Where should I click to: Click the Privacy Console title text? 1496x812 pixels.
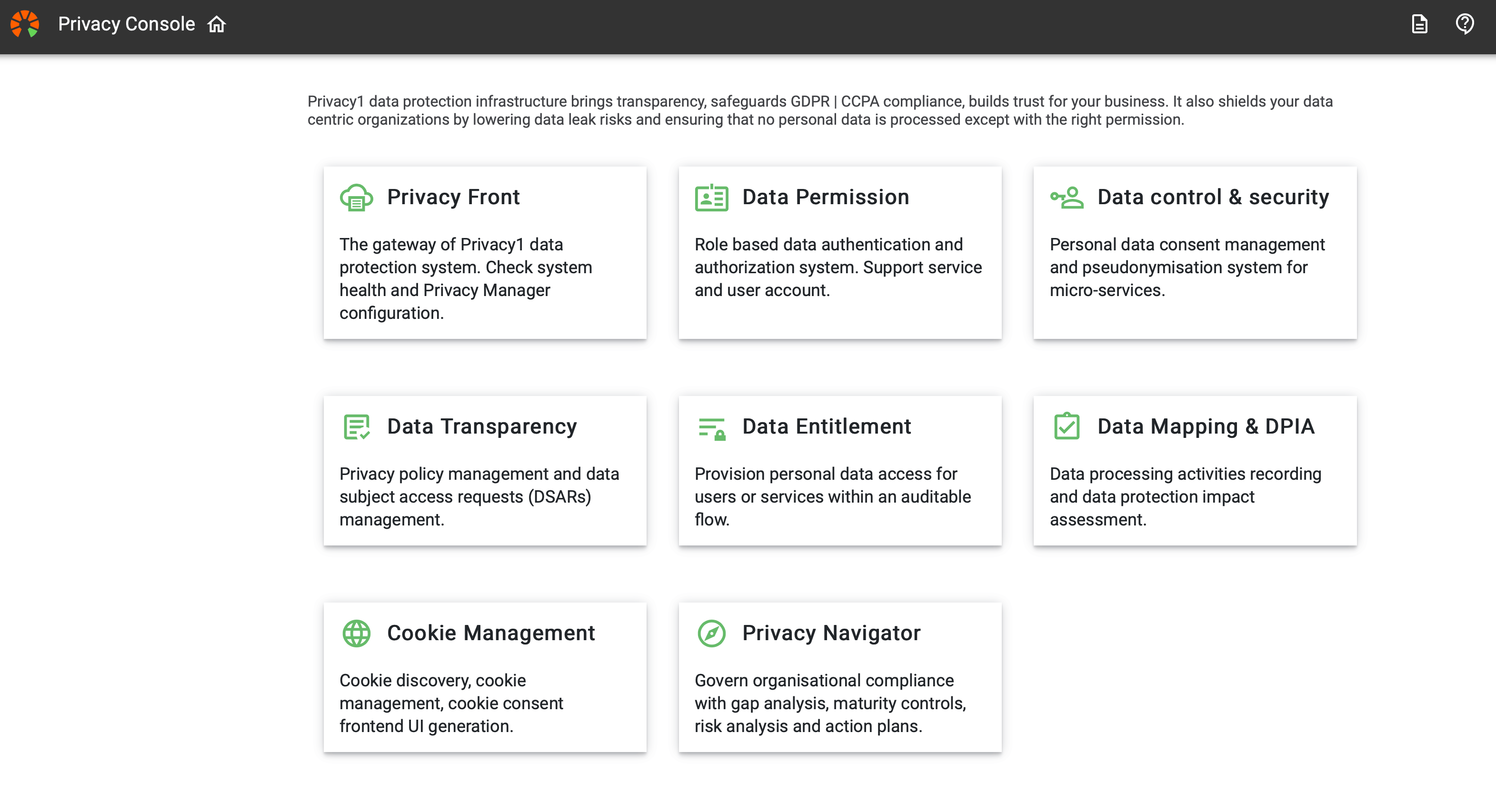click(x=127, y=24)
